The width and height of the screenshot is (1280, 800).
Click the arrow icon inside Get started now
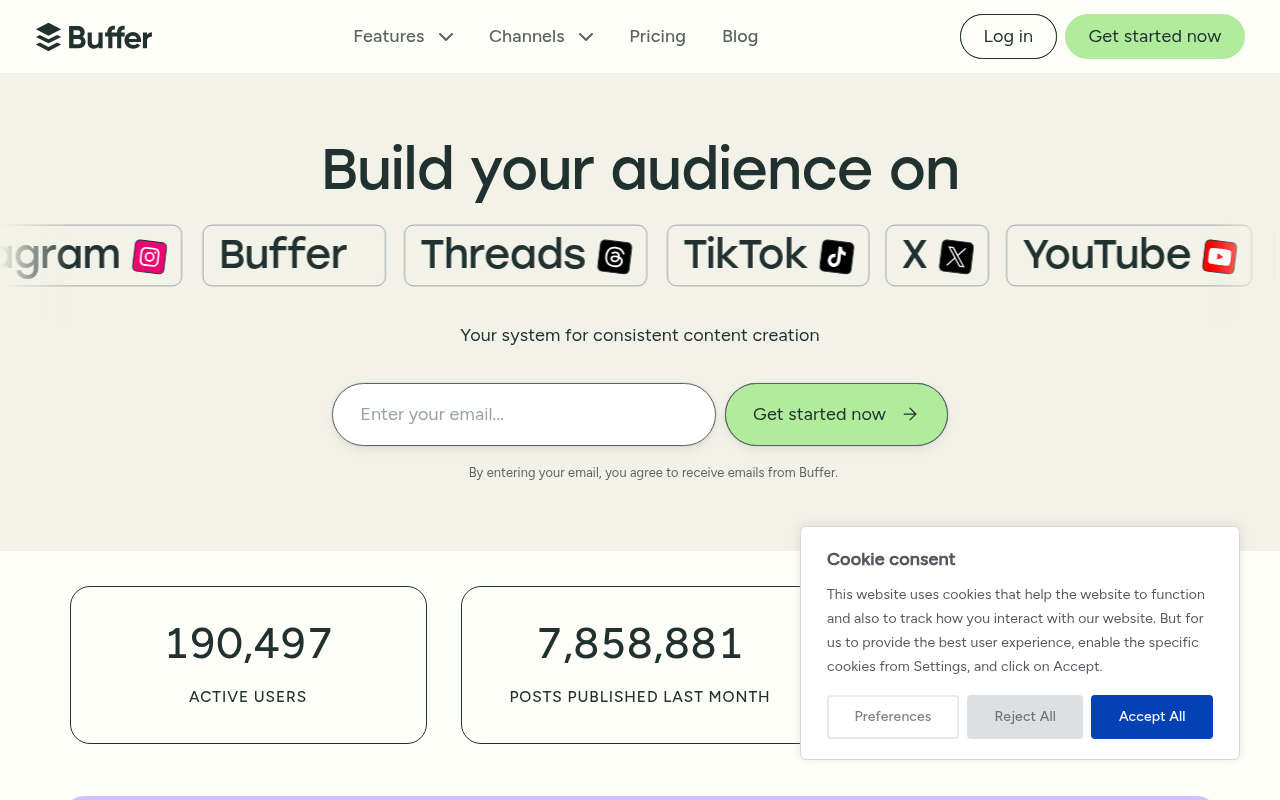(909, 413)
